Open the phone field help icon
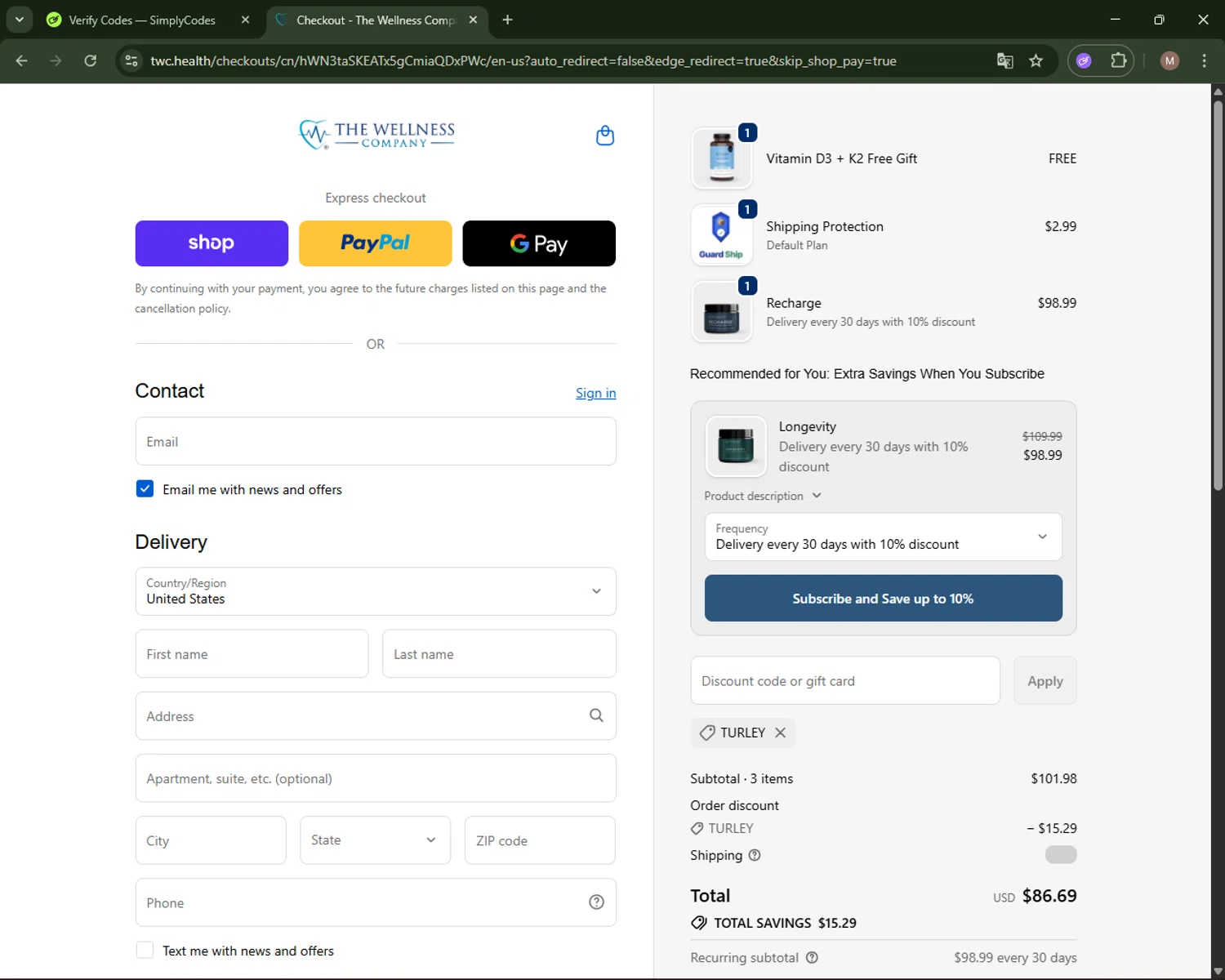The width and height of the screenshot is (1225, 980). coord(596,902)
